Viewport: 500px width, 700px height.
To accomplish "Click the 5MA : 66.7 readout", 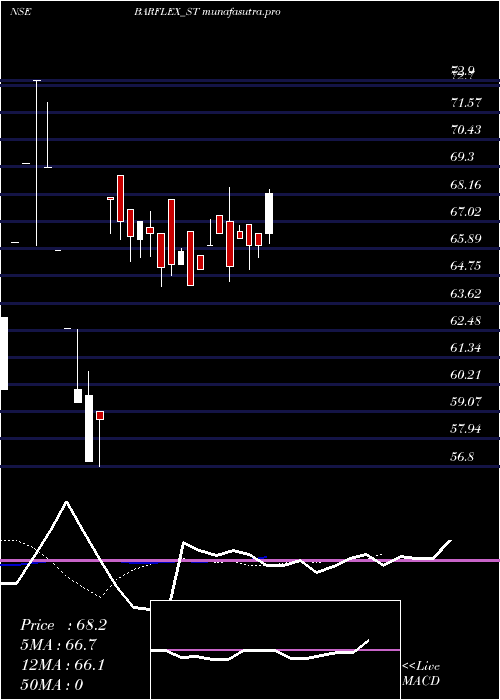I will [x=58, y=645].
